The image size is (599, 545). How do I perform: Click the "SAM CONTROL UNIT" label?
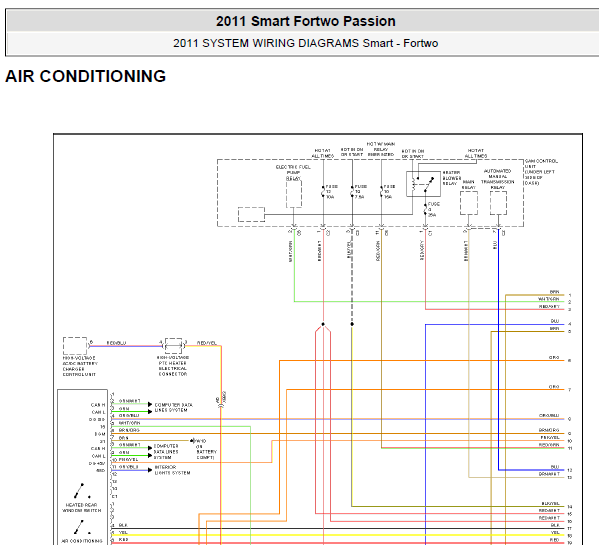point(541,172)
